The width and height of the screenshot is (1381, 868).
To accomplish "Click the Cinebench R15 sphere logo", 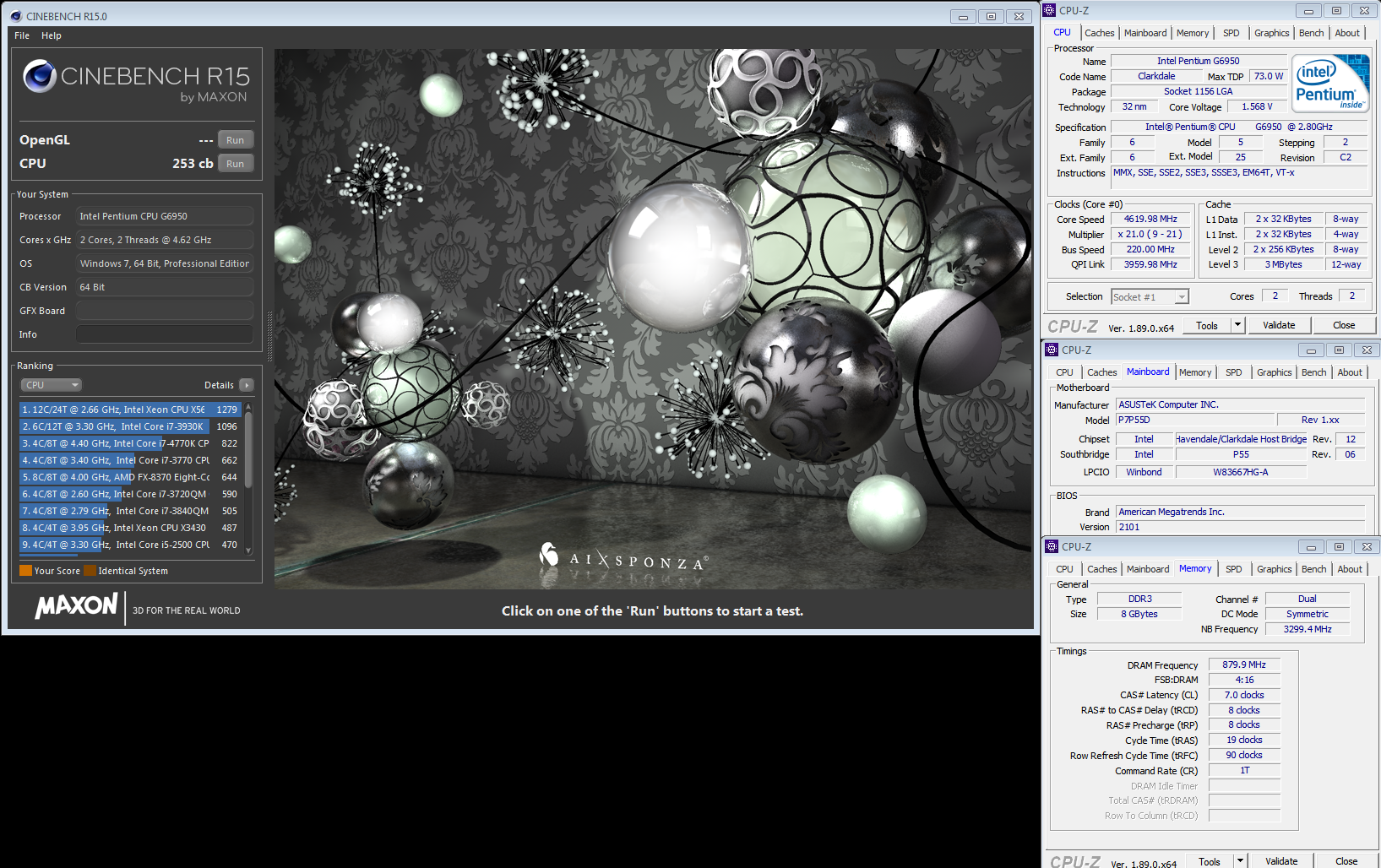I will [x=40, y=76].
